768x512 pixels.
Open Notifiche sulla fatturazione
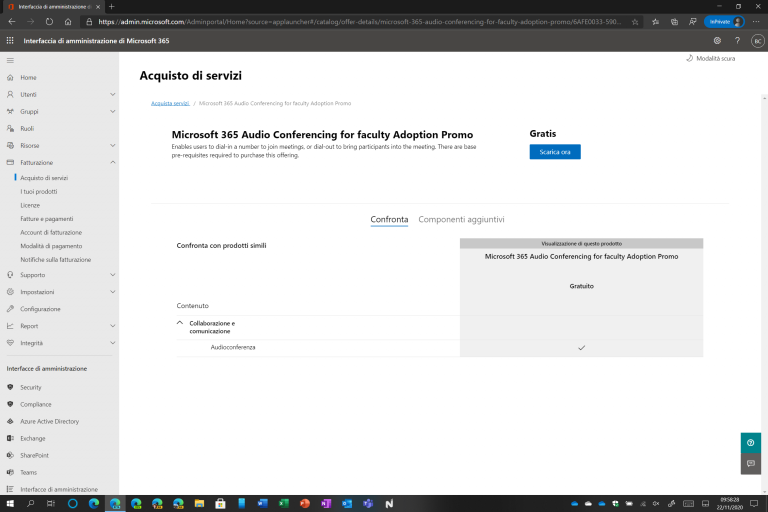[x=55, y=260]
